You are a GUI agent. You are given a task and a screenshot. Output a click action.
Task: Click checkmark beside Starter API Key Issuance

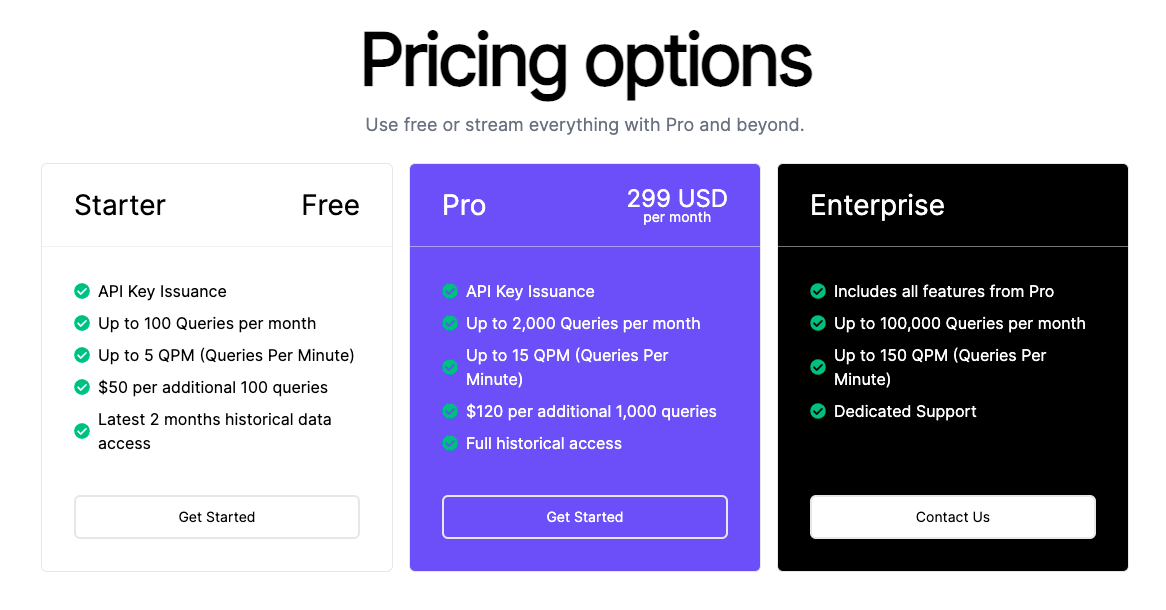pos(82,291)
